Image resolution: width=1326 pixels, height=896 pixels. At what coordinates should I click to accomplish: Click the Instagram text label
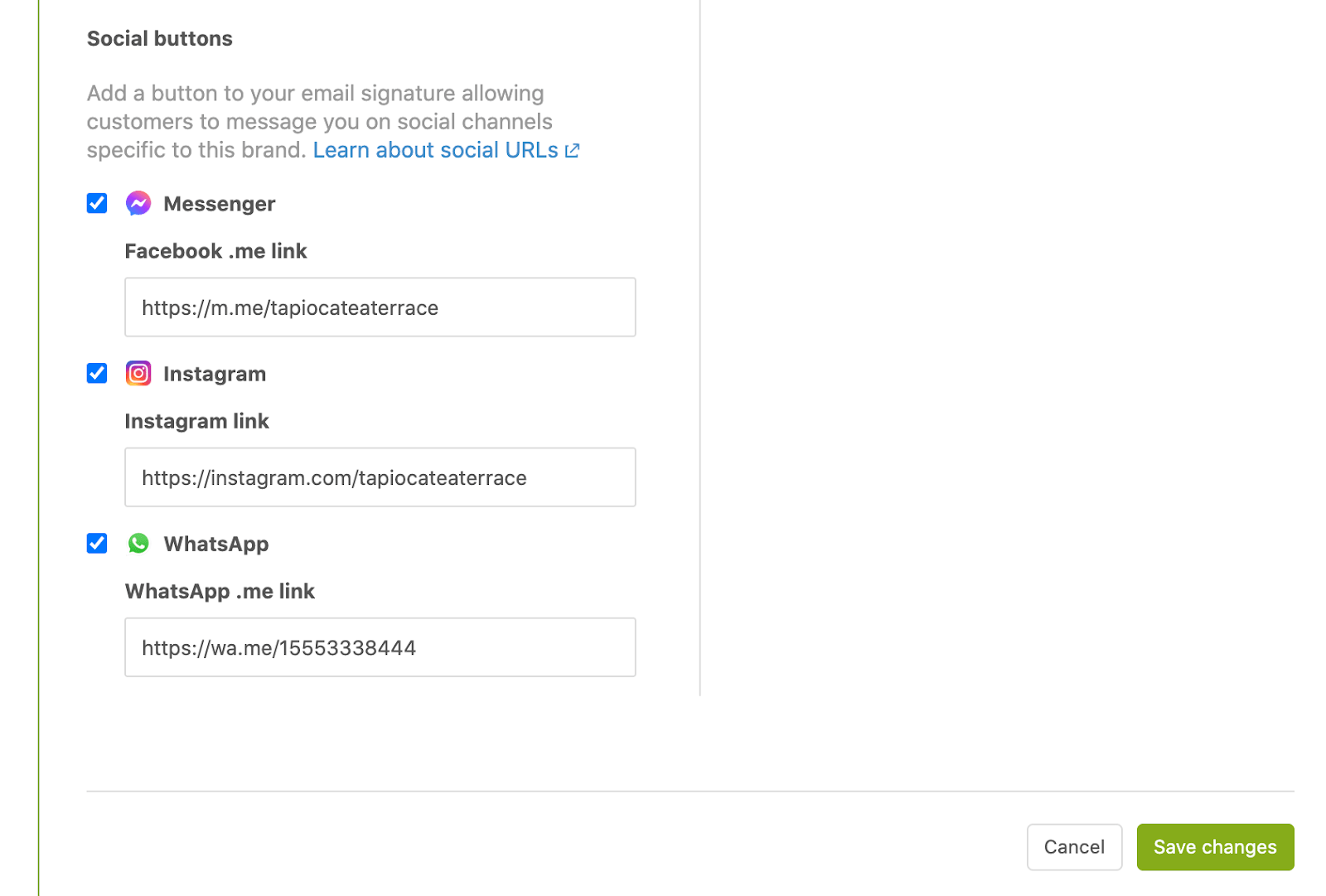(x=215, y=374)
